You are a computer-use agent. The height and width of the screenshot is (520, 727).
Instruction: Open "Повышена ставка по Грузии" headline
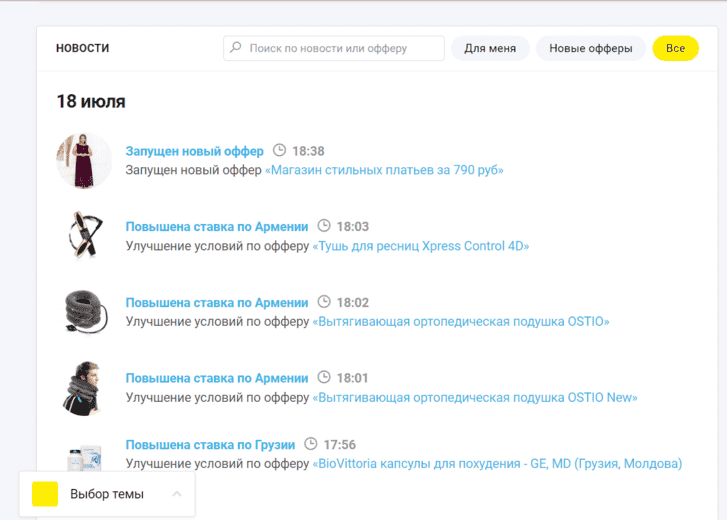[210, 445]
